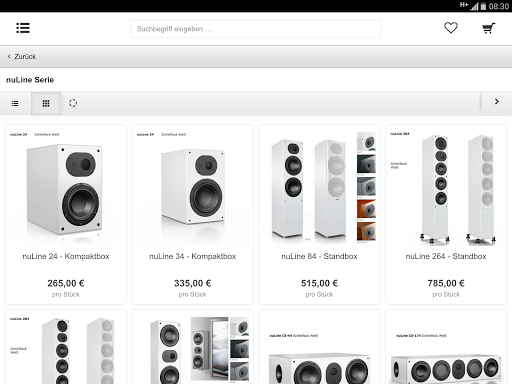This screenshot has height=384, width=512.
Task: Select nuLine 264 Standbox product image
Action: (446, 188)
